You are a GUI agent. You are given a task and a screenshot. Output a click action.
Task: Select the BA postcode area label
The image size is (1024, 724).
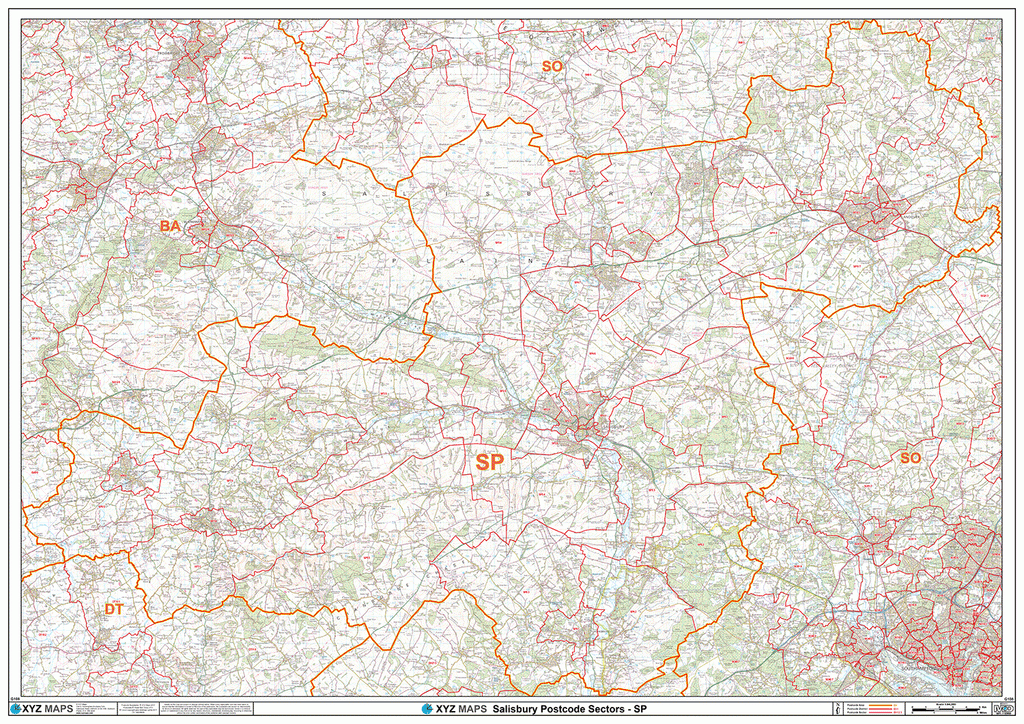[169, 227]
